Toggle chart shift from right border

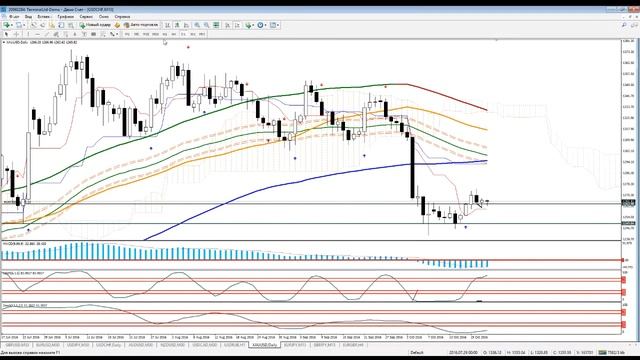tap(237, 25)
